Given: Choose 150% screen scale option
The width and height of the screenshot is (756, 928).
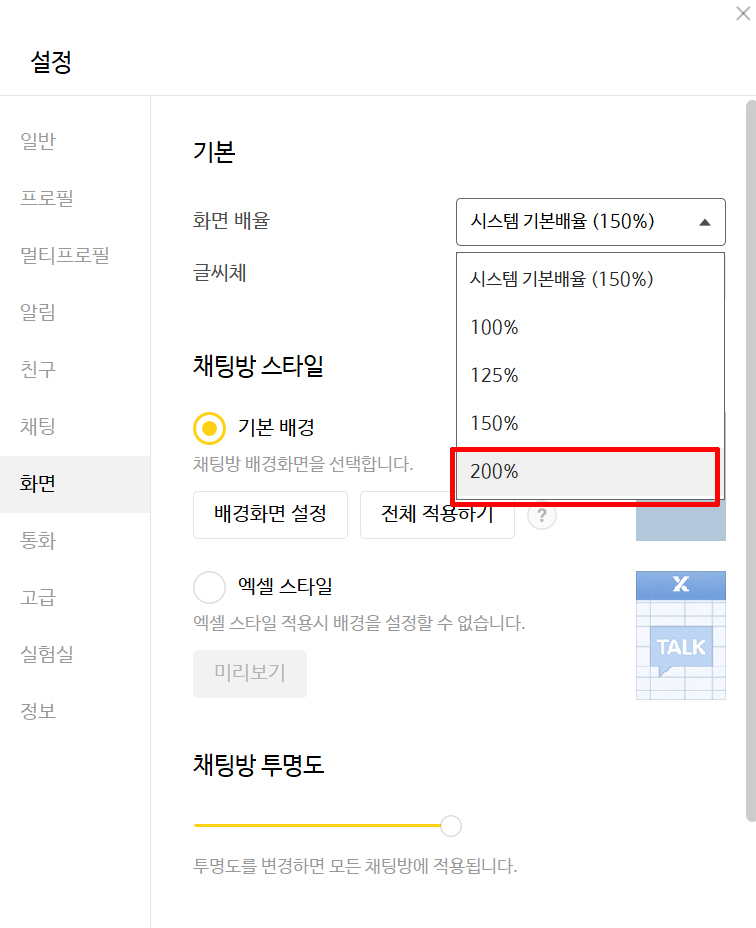Looking at the screenshot, I should tap(590, 423).
